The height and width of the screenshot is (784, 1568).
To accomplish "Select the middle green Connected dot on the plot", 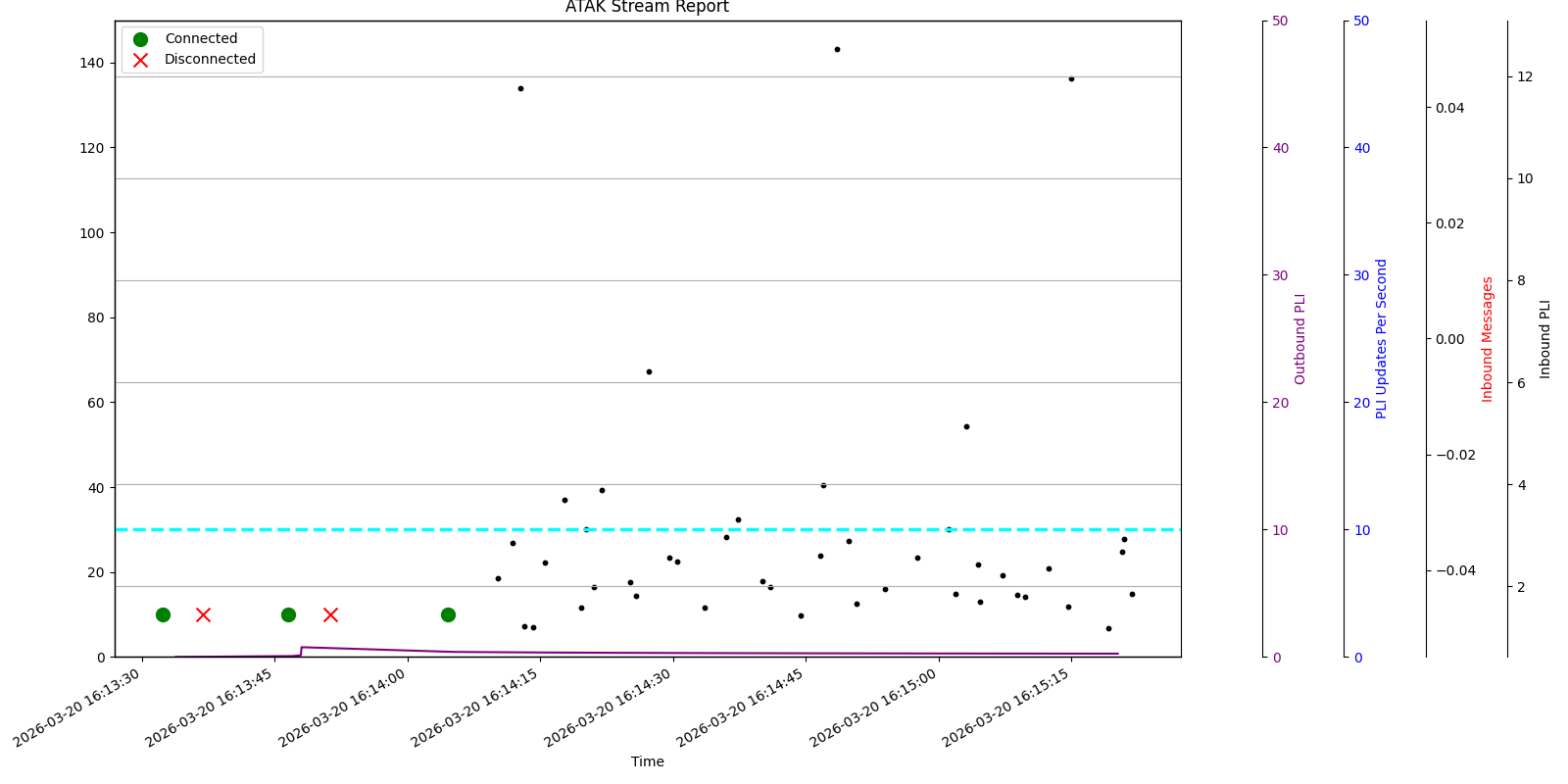I will (288, 614).
